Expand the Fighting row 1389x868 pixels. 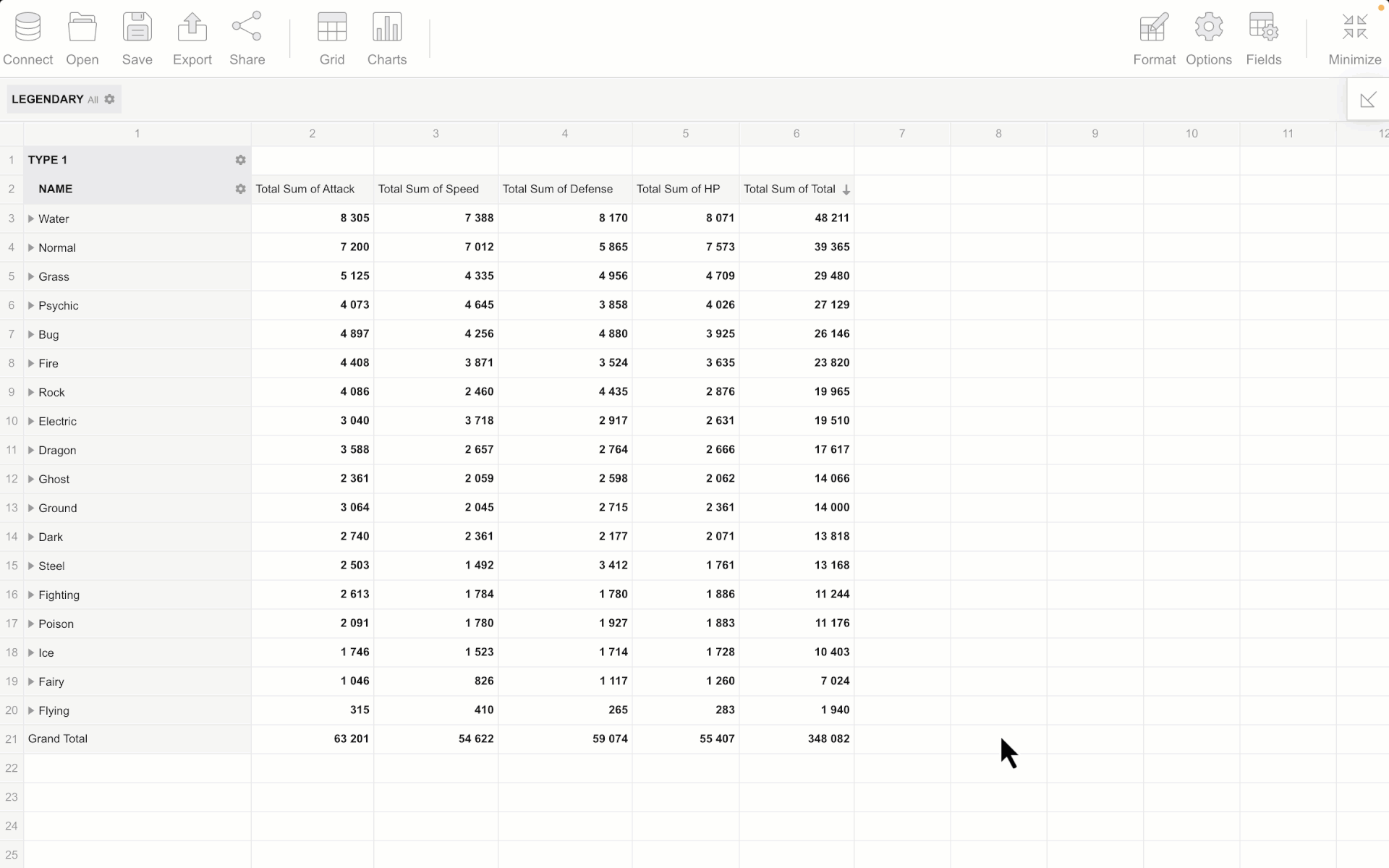pos(31,595)
